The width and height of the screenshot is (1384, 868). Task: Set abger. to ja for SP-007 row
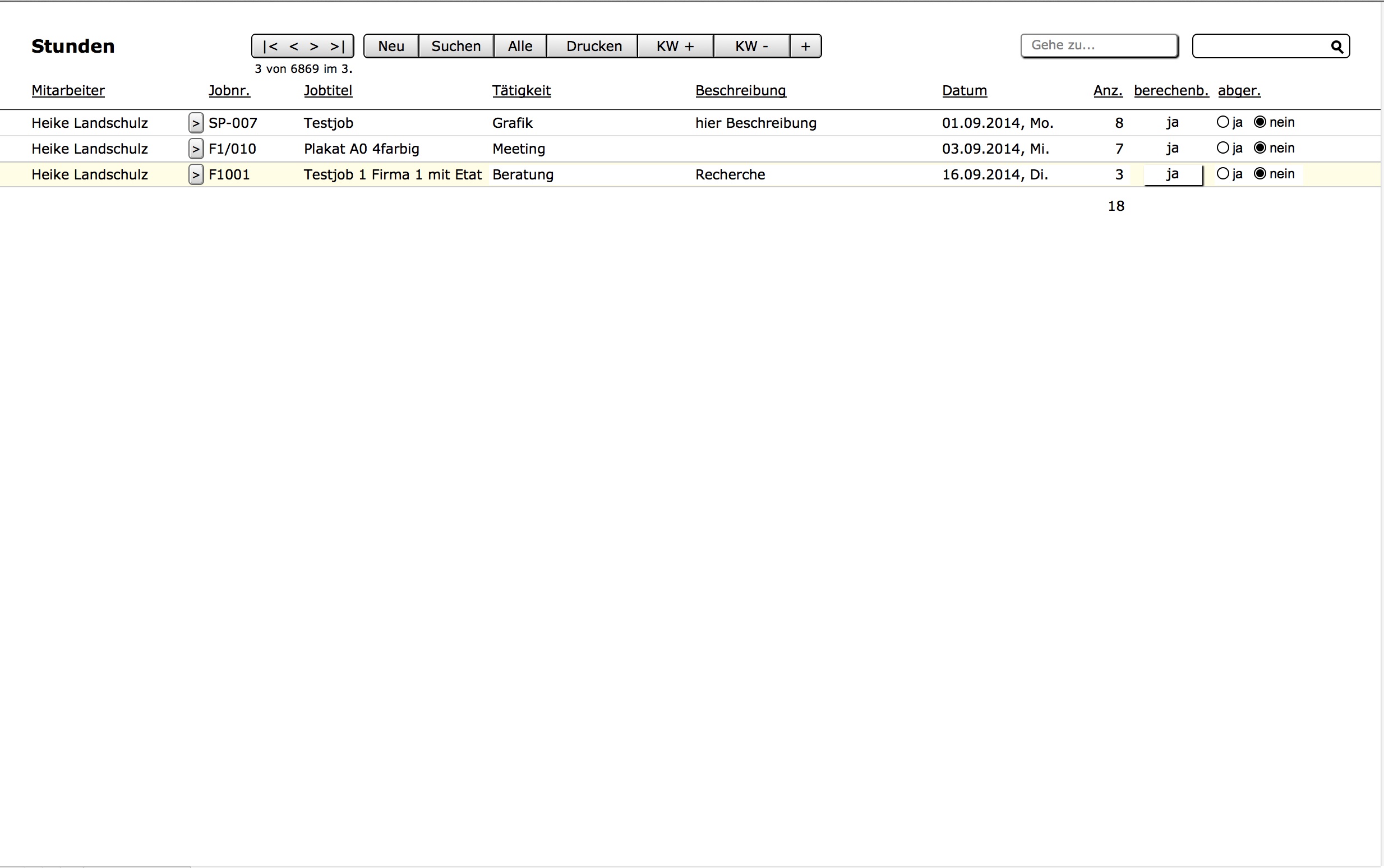(x=1222, y=122)
